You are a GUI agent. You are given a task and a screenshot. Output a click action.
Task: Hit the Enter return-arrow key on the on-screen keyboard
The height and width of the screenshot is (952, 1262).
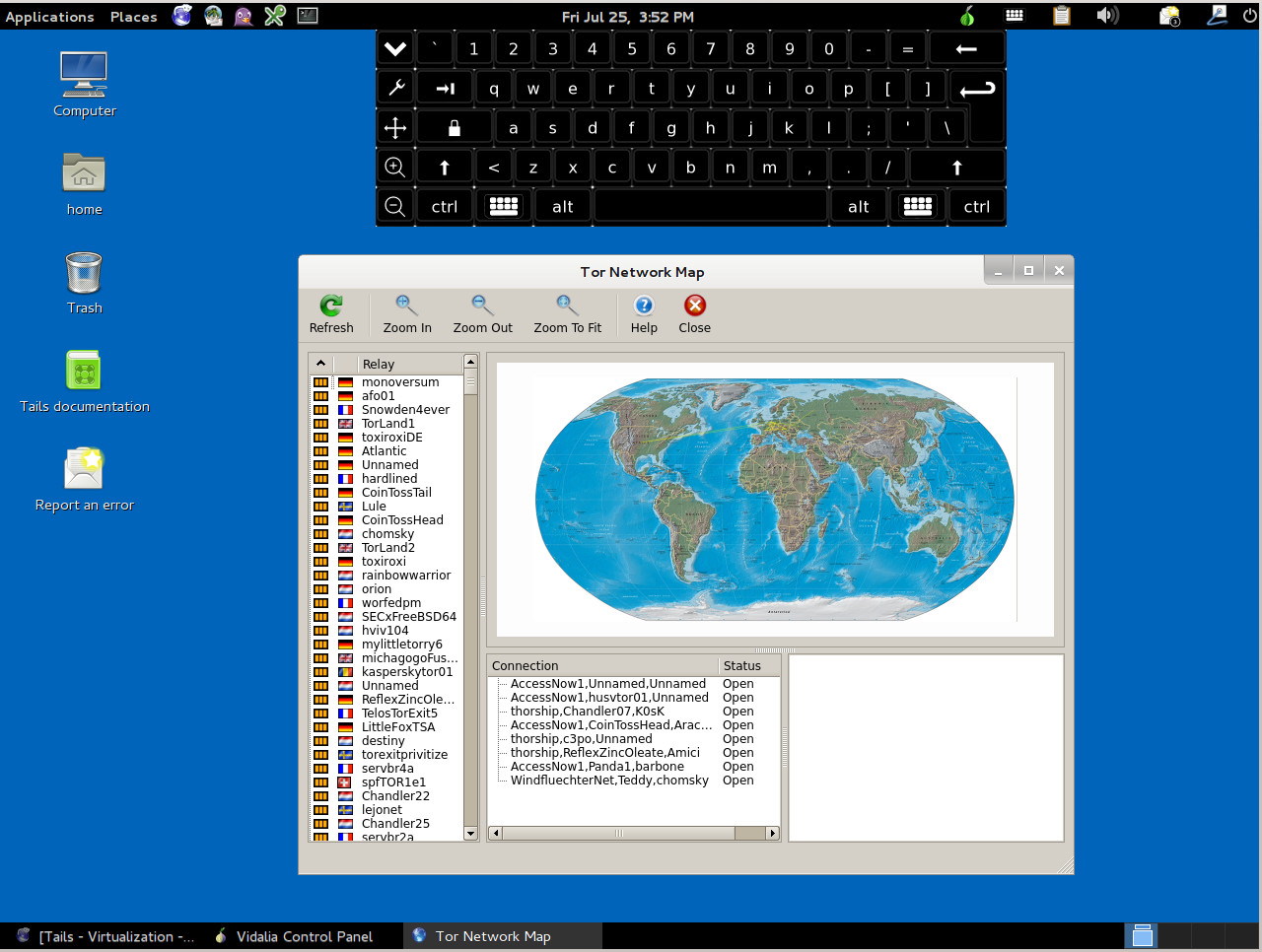(x=977, y=89)
